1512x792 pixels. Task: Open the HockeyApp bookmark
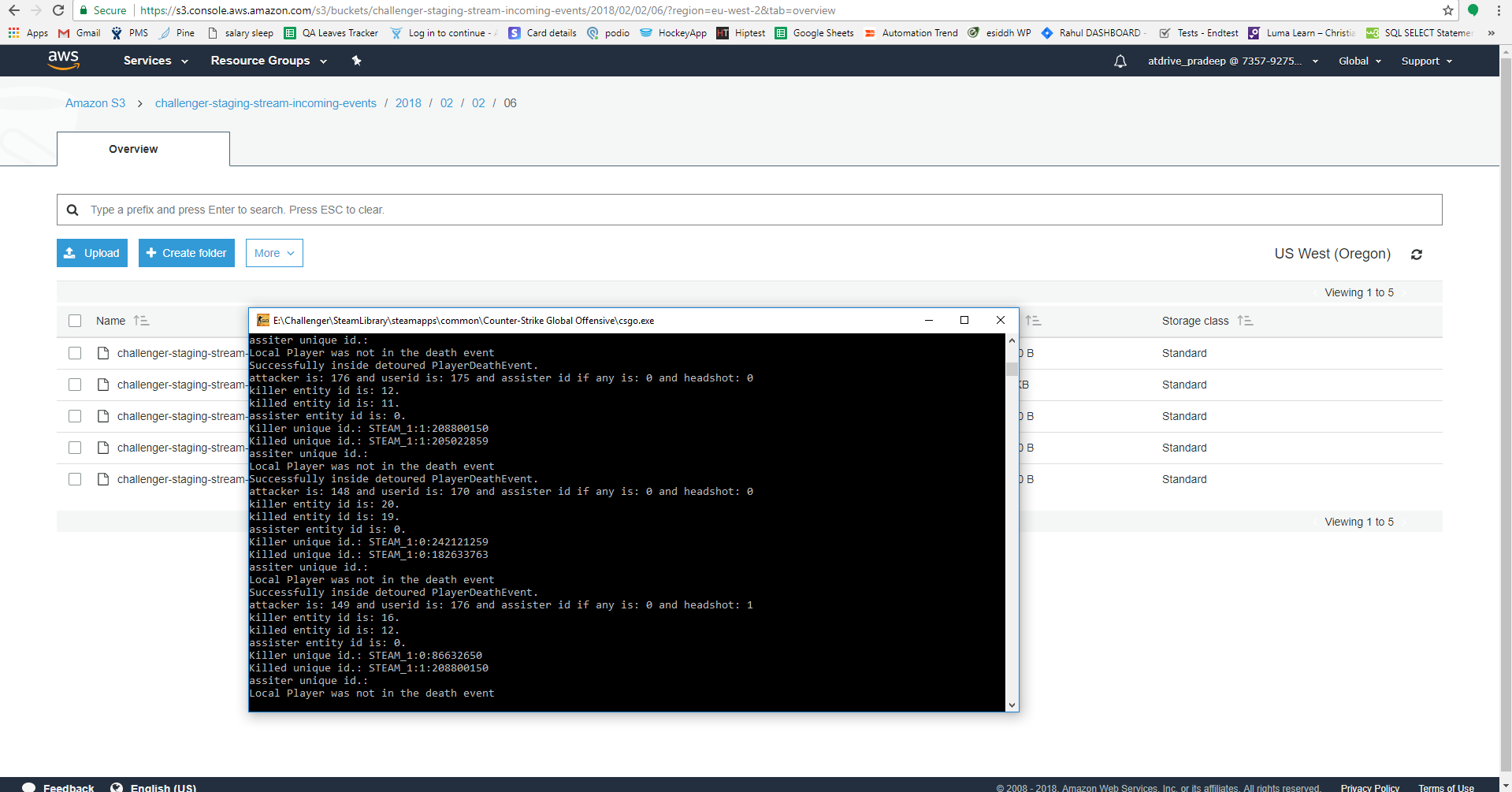pos(674,33)
